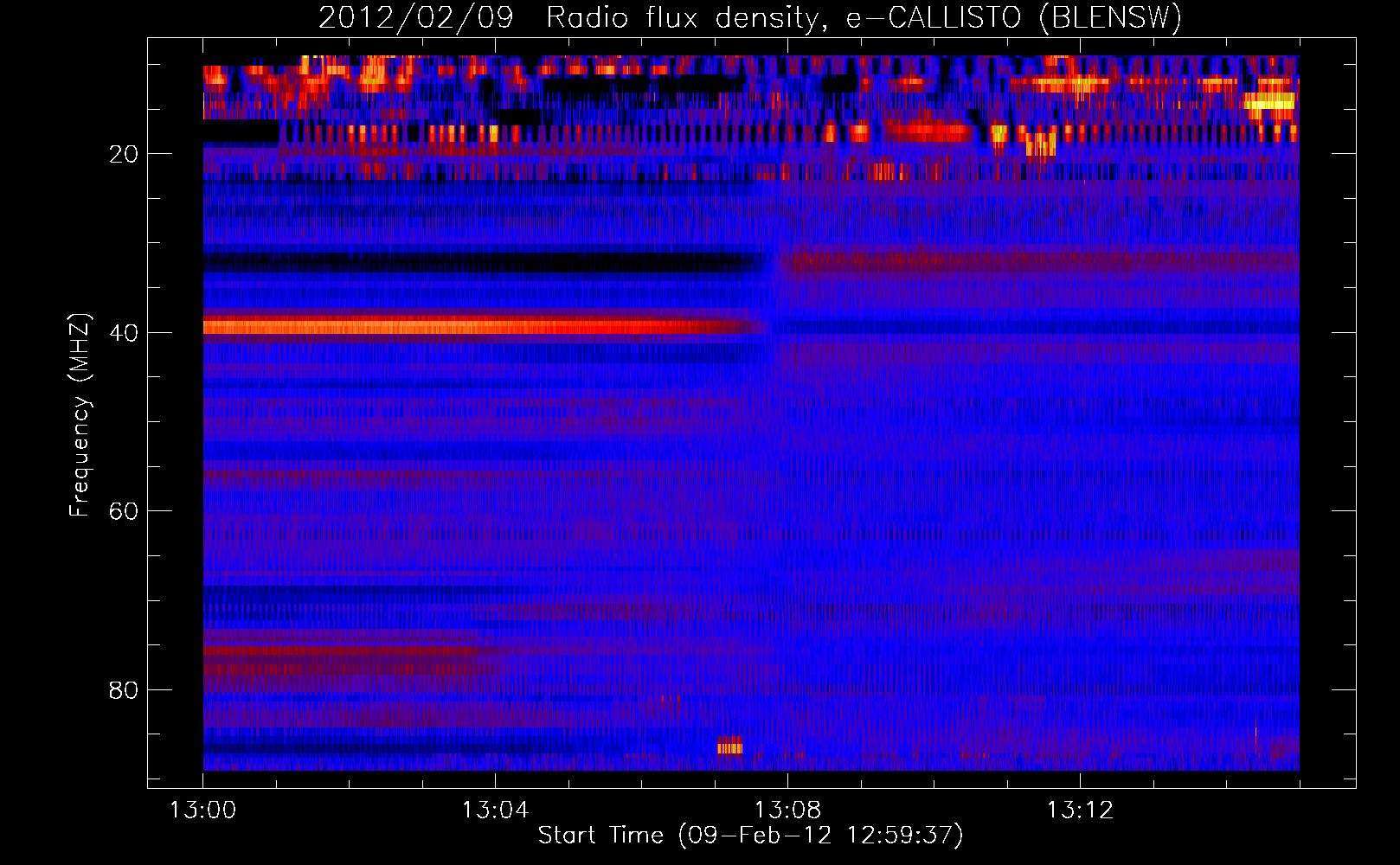
Task: Click the "40" frequency tick label
Action: tap(124, 333)
